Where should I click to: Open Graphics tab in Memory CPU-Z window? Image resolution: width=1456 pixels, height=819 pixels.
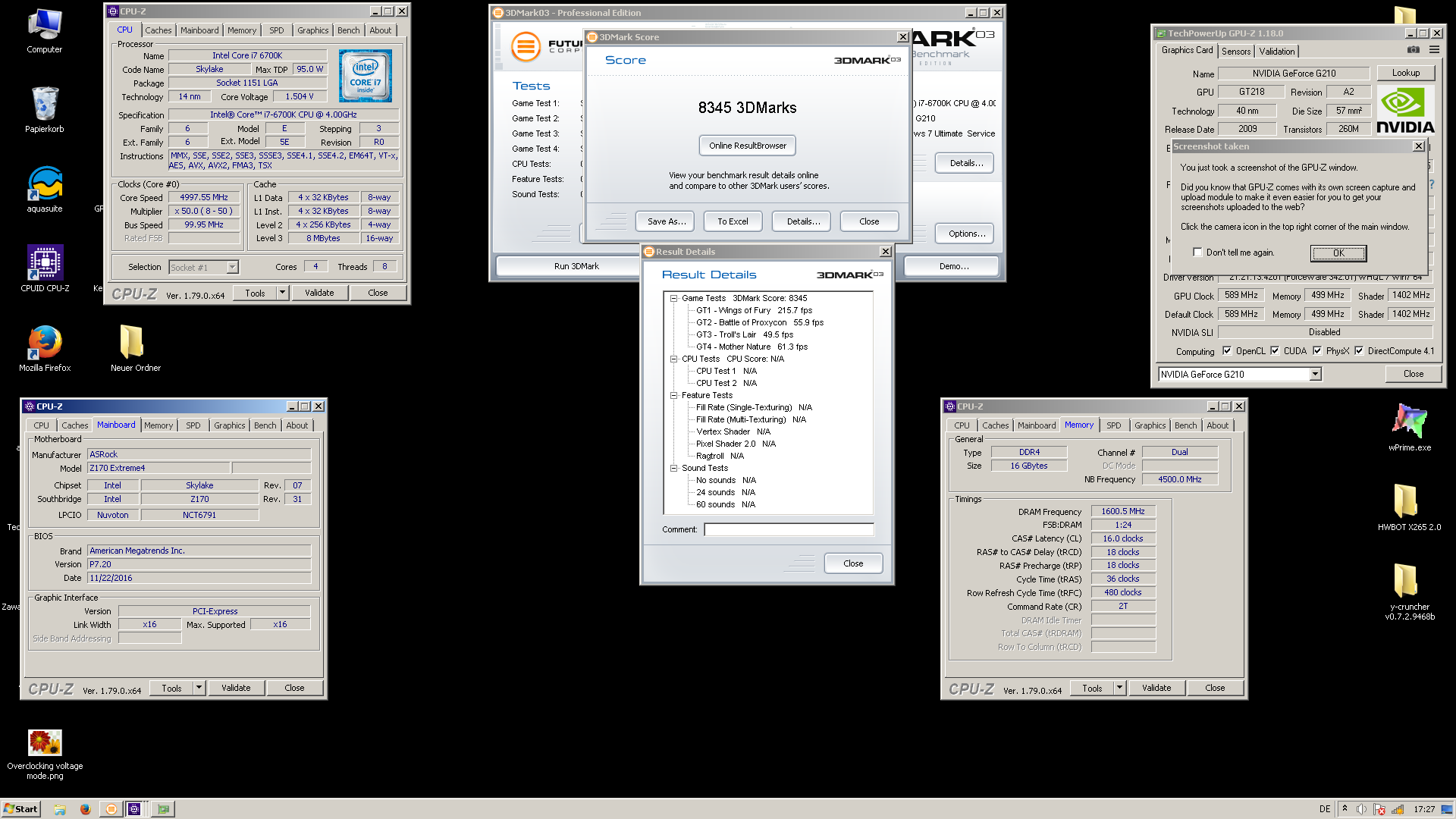1150,425
